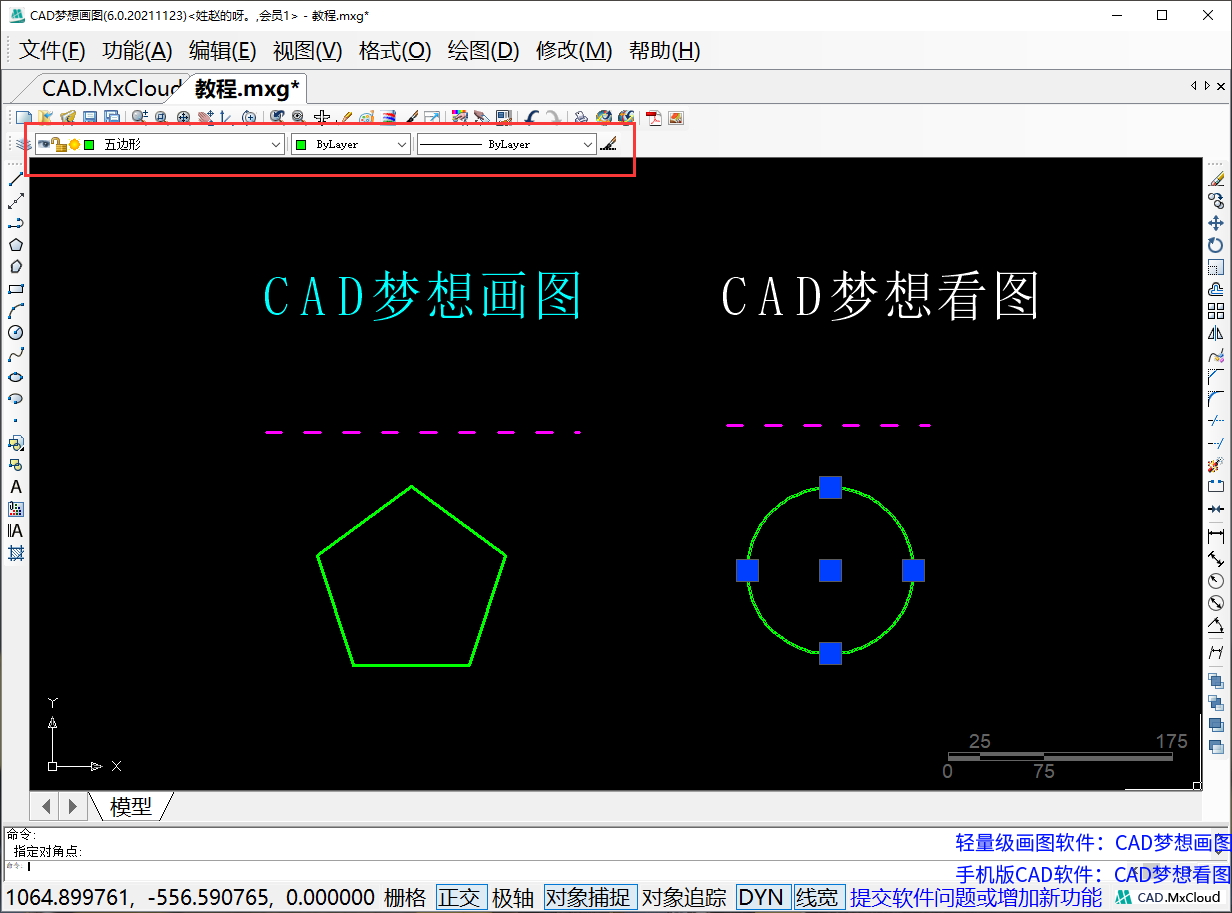Open the 视图(V) menu

click(308, 51)
